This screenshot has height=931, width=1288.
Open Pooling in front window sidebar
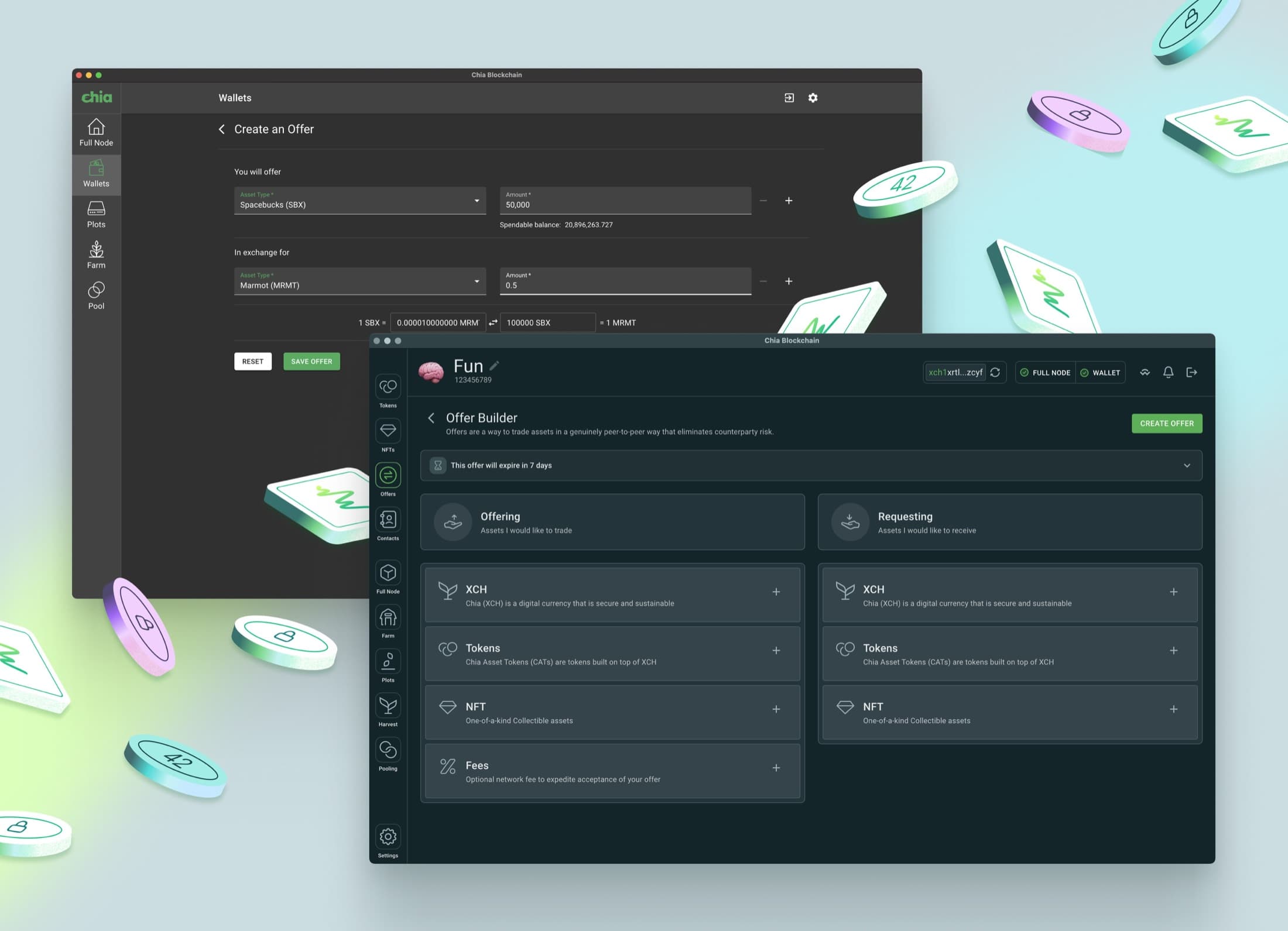click(x=388, y=755)
